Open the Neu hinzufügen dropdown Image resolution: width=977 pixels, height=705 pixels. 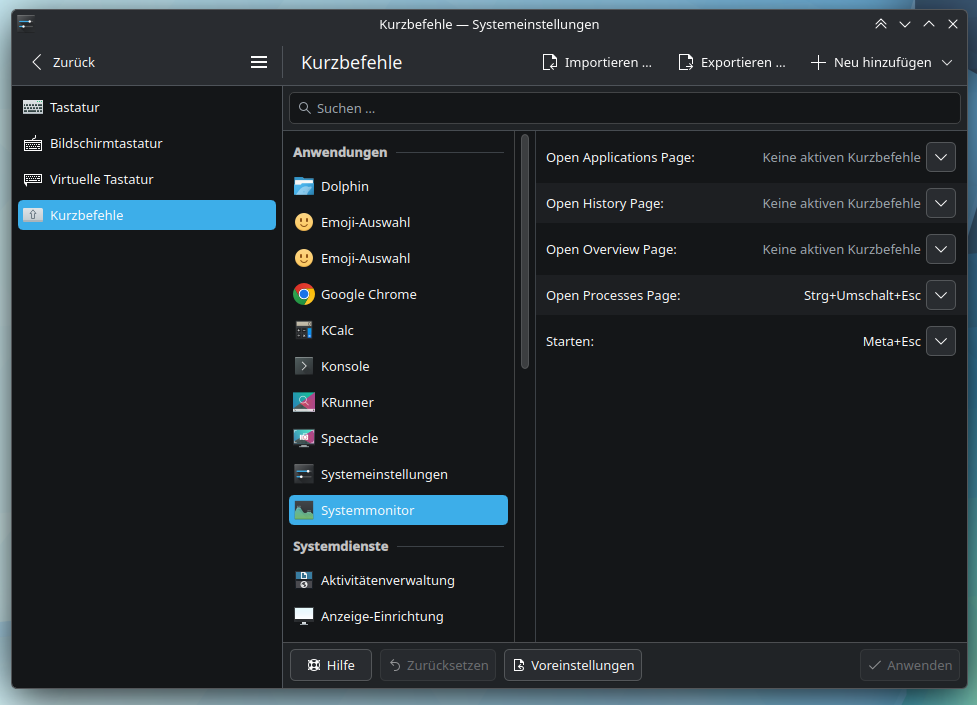tap(881, 62)
